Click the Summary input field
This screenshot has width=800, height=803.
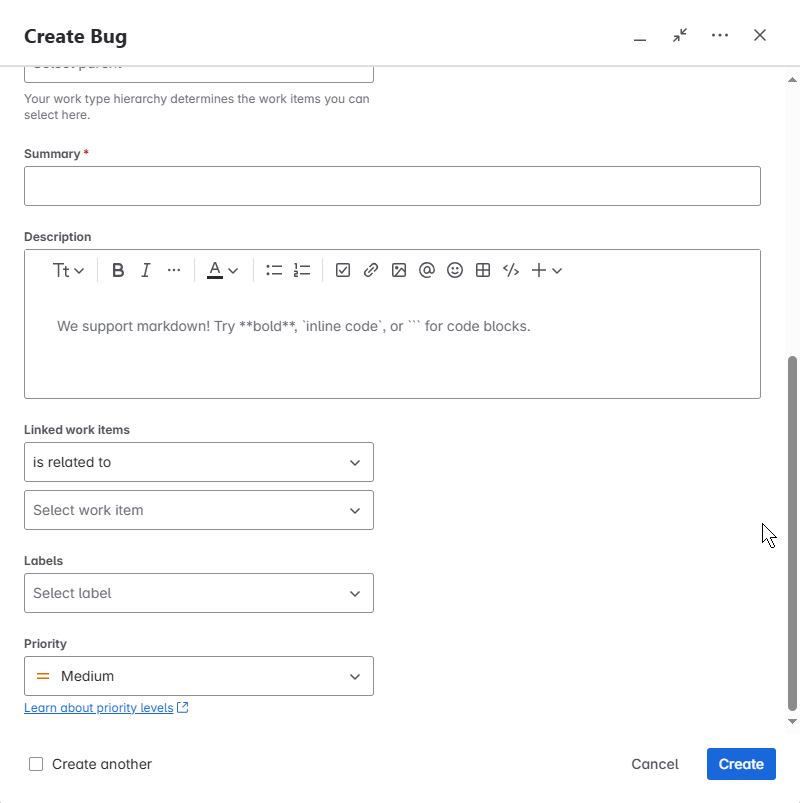tap(392, 186)
